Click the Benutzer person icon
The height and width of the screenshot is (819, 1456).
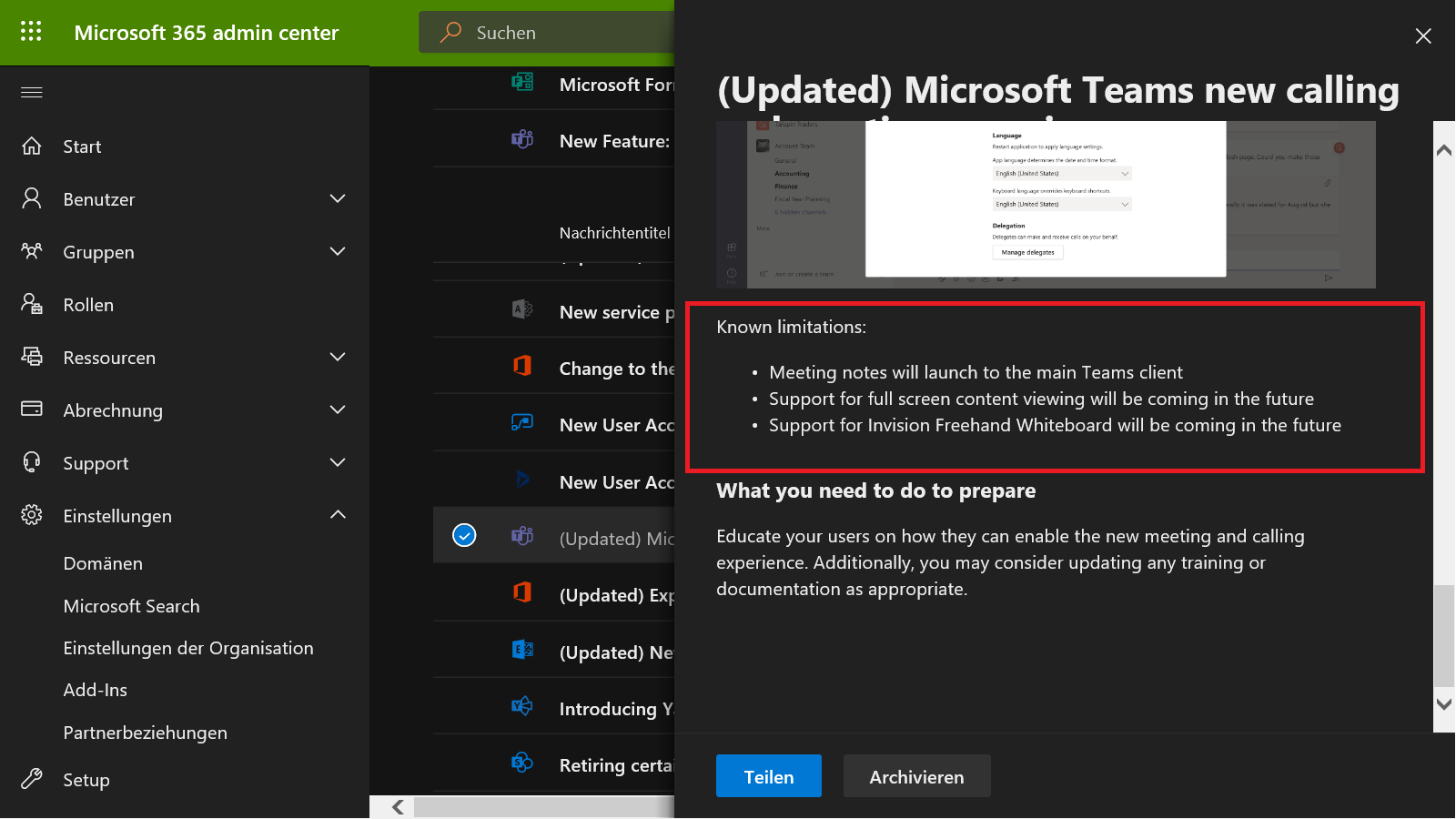(x=32, y=198)
